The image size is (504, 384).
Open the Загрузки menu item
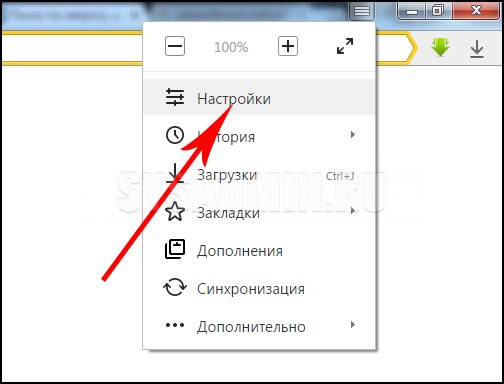pyautogui.click(x=259, y=175)
